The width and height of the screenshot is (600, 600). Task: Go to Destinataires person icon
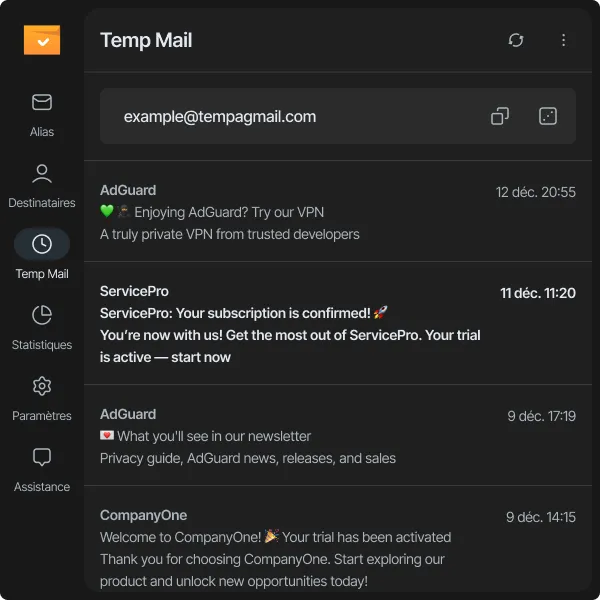(x=42, y=173)
